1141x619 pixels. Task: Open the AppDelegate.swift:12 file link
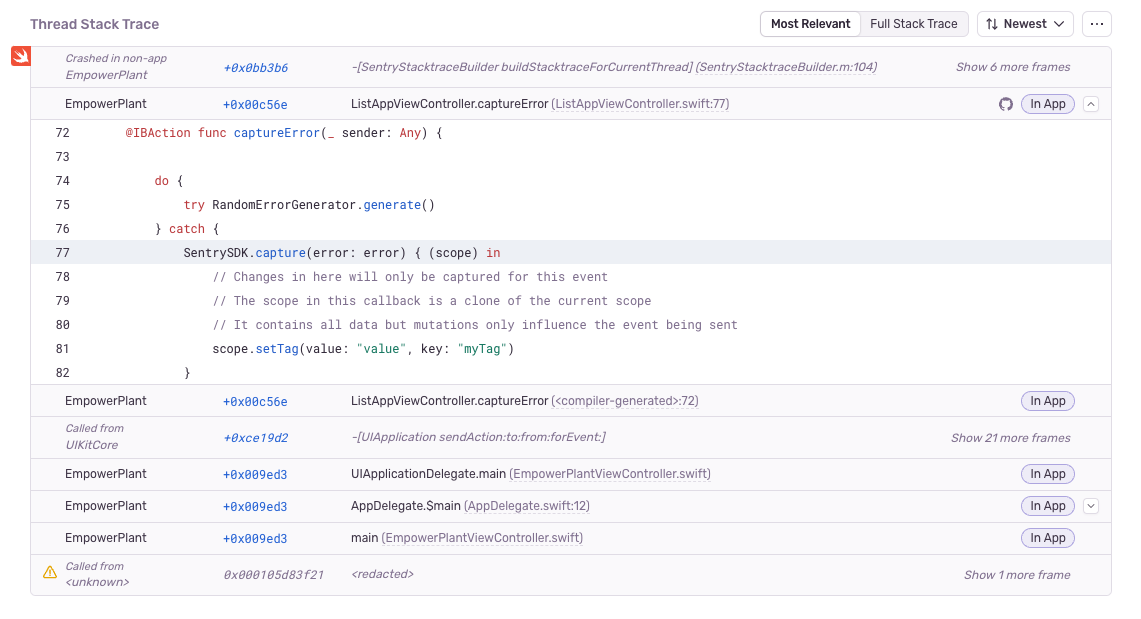(x=525, y=506)
